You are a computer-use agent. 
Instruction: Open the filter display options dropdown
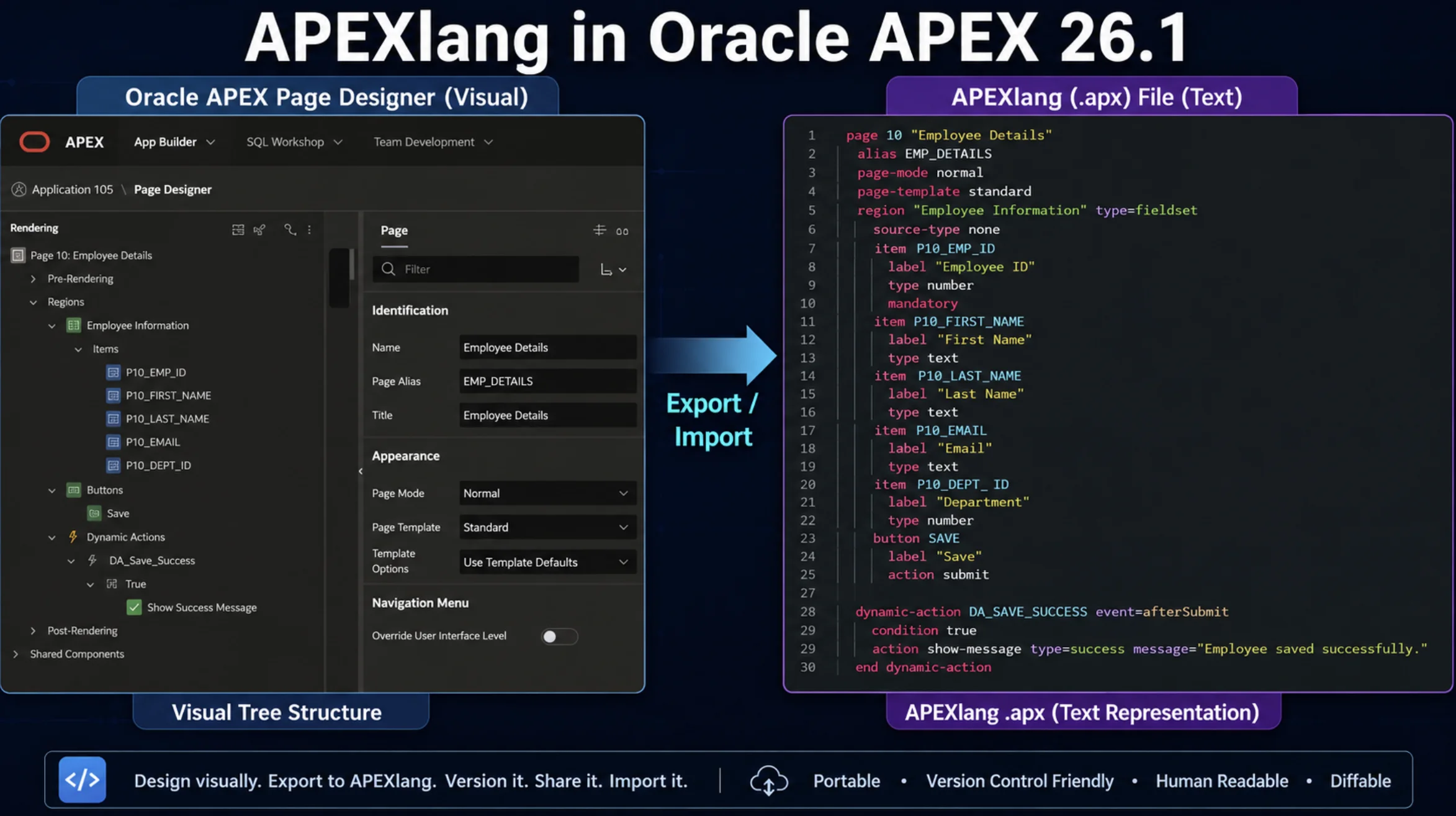(x=613, y=270)
